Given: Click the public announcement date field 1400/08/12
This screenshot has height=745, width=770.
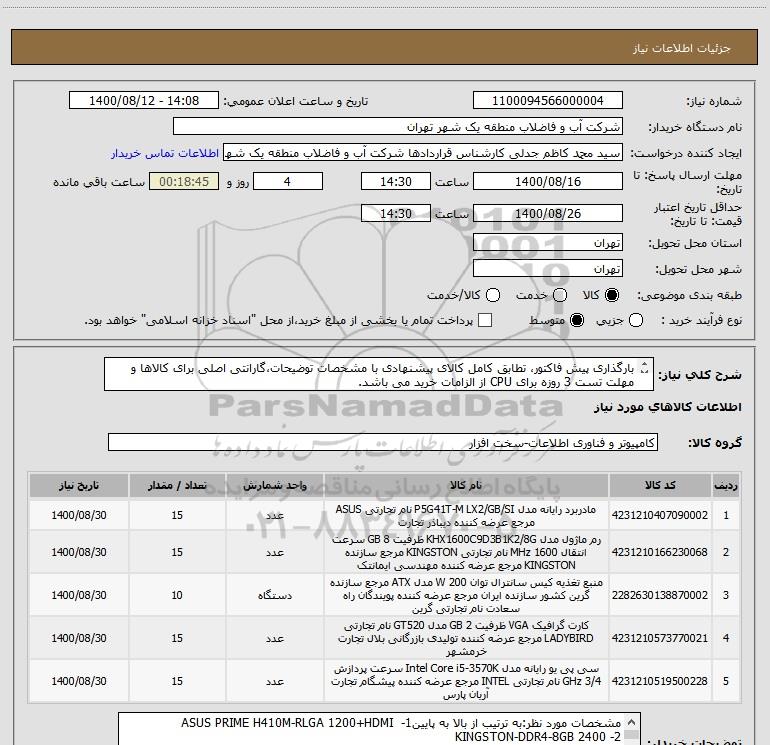Looking at the screenshot, I should (x=144, y=101).
